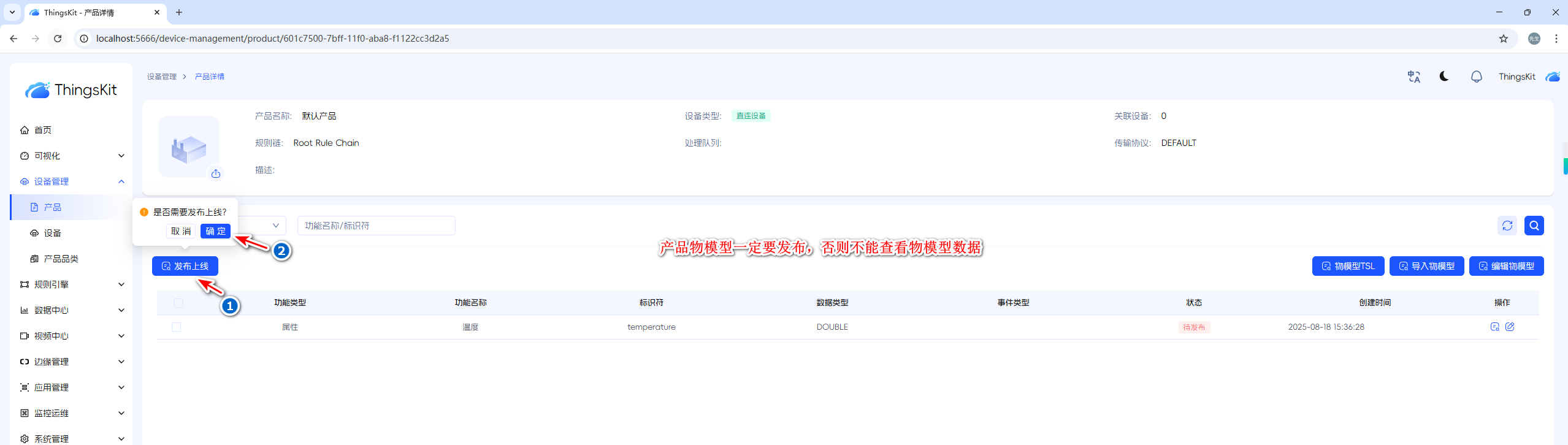1568x445 pixels.
Task: Upload product image via upload icon
Action: tap(216, 174)
